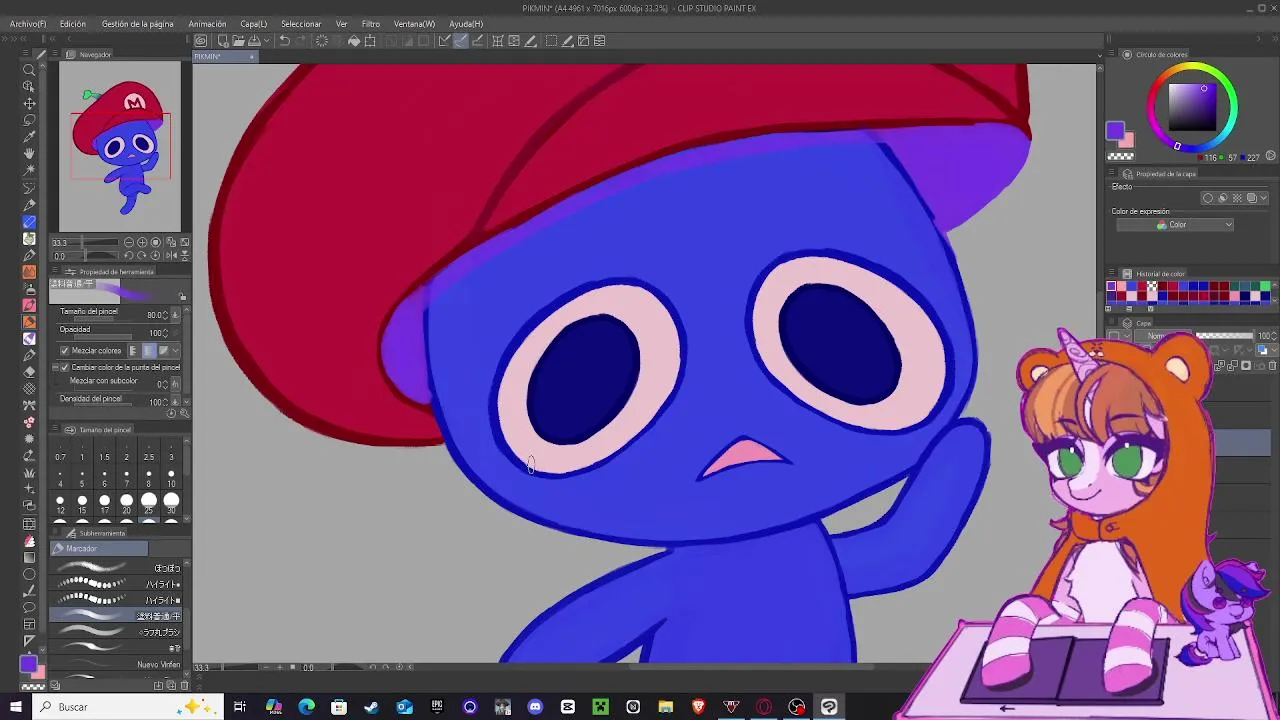Open Propiedad de herramienta panel menu

coord(55,270)
